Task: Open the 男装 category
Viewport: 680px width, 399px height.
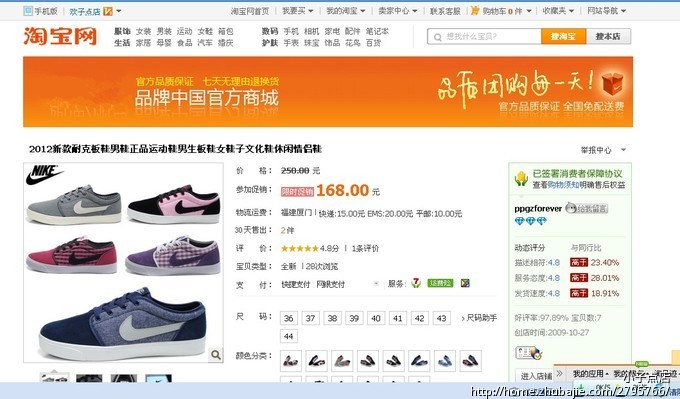Action: pos(164,31)
